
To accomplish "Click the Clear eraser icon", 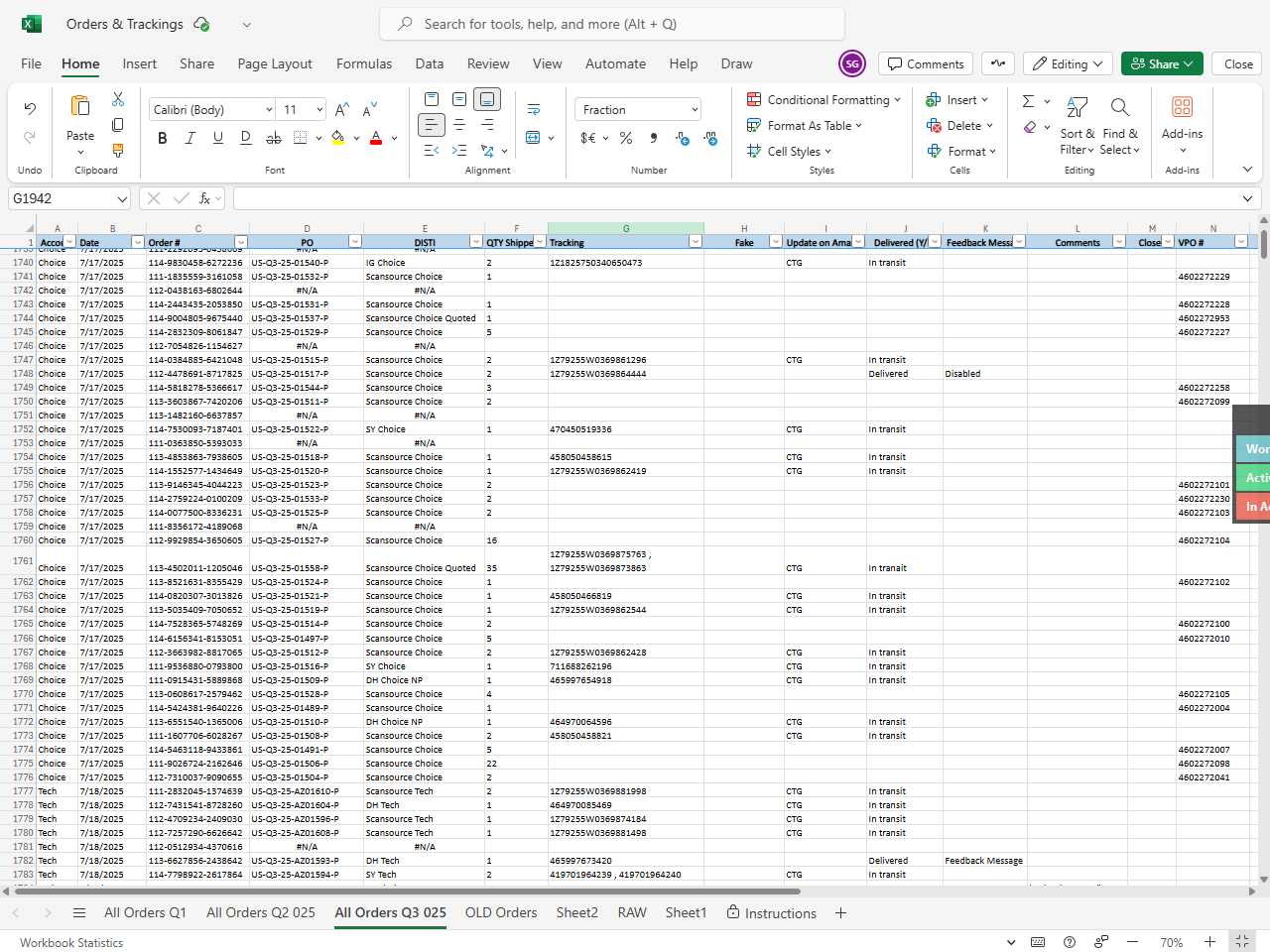I will pyautogui.click(x=1030, y=126).
